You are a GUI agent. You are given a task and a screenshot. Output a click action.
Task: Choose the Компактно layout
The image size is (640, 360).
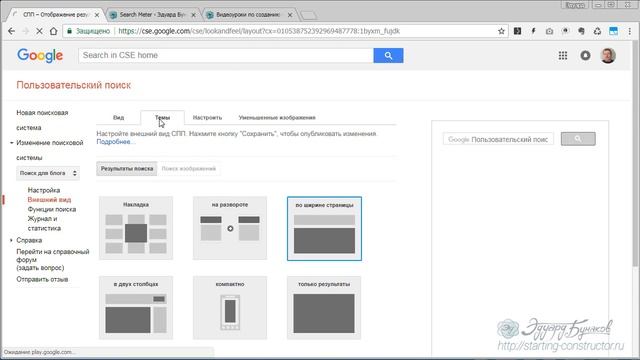coord(230,307)
